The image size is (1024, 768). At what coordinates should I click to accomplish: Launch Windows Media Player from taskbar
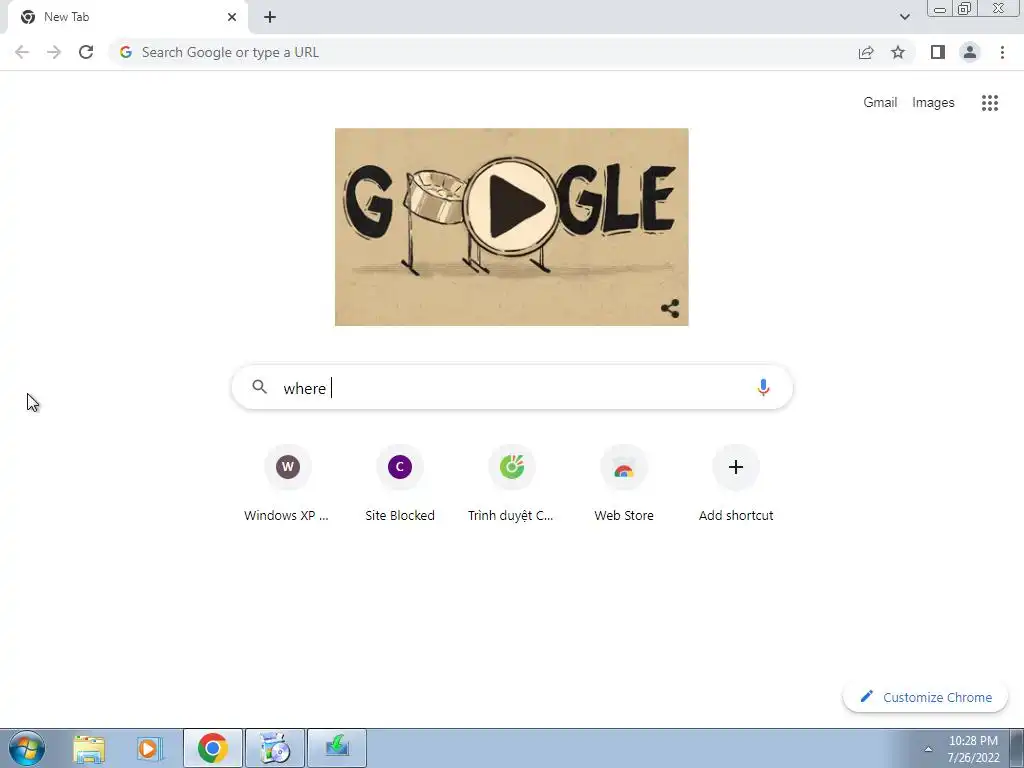tap(148, 748)
